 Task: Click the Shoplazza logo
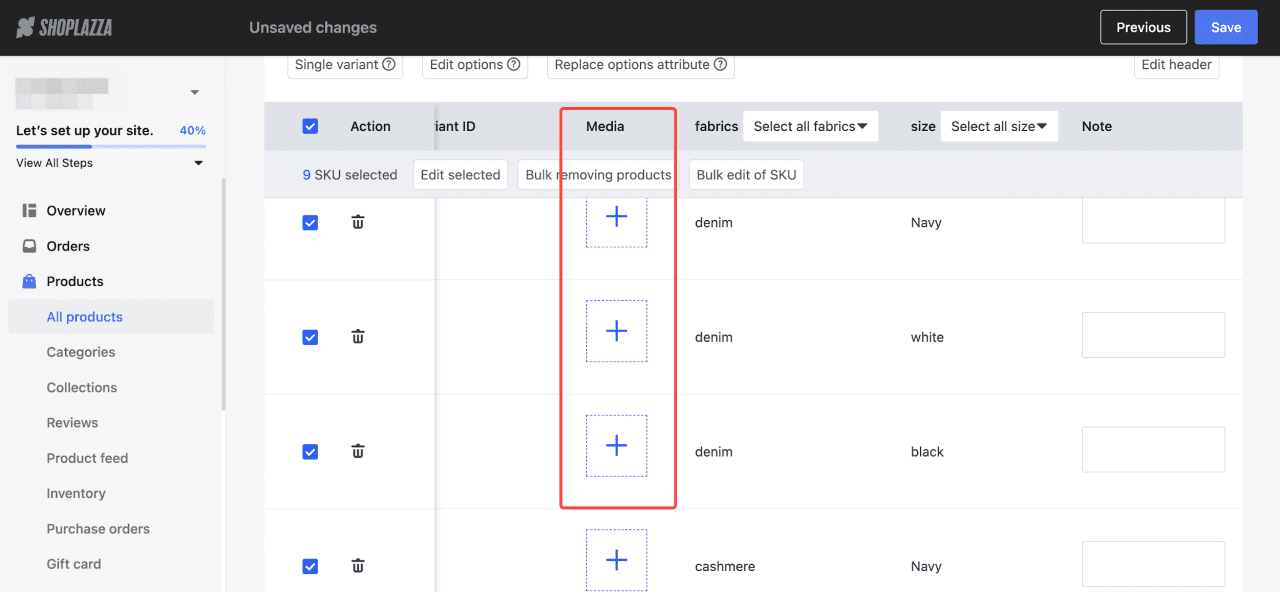coord(64,27)
